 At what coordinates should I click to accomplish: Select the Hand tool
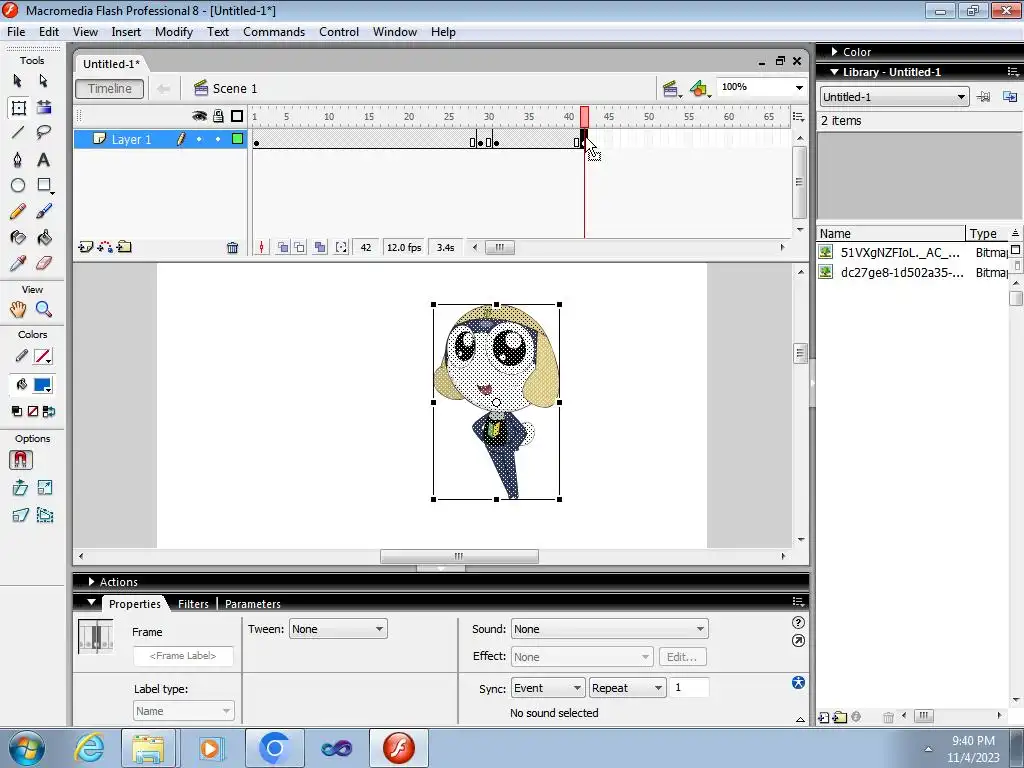click(18, 310)
